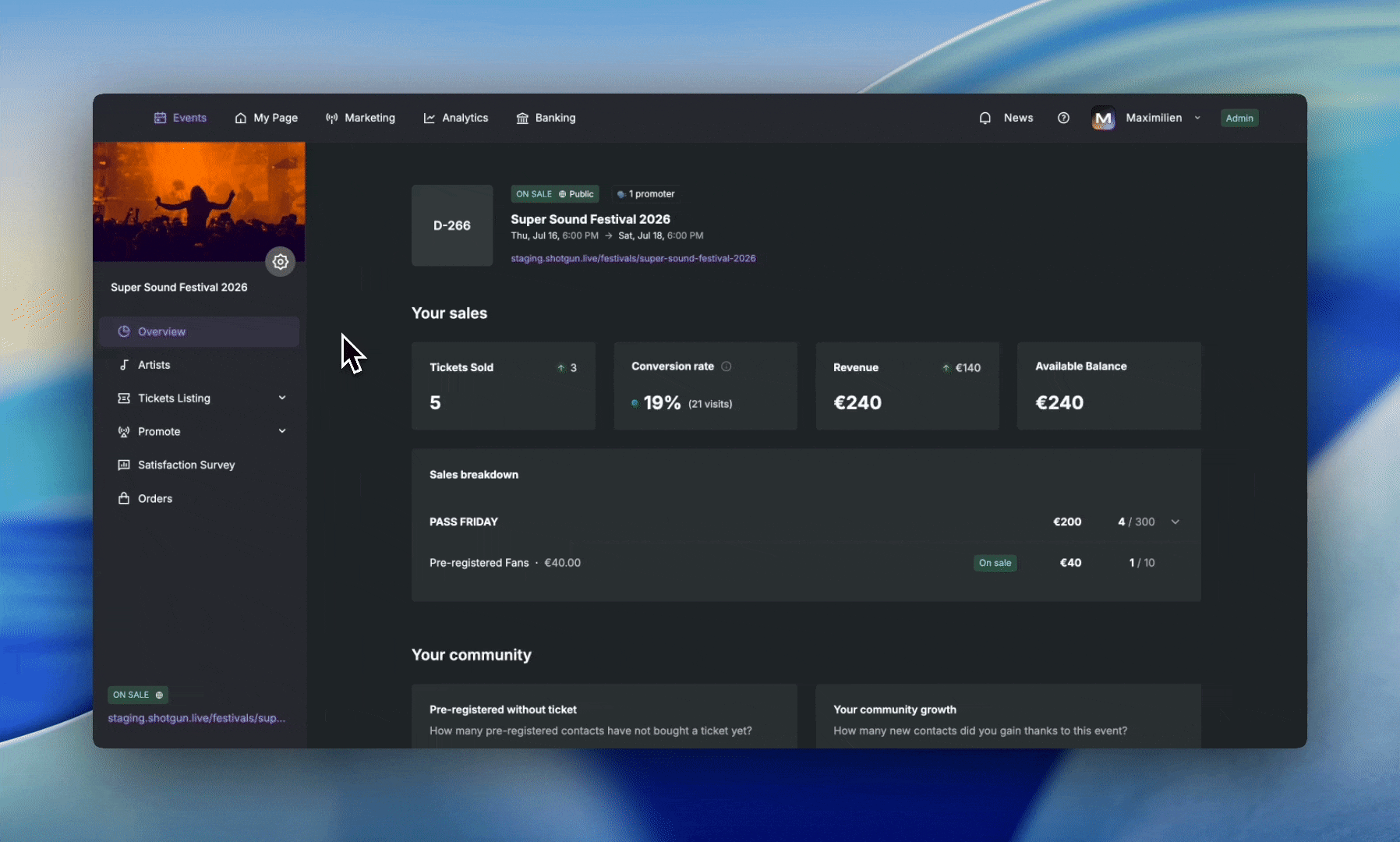1400x842 pixels.
Task: Click Your community growth card
Action: pos(1008,716)
